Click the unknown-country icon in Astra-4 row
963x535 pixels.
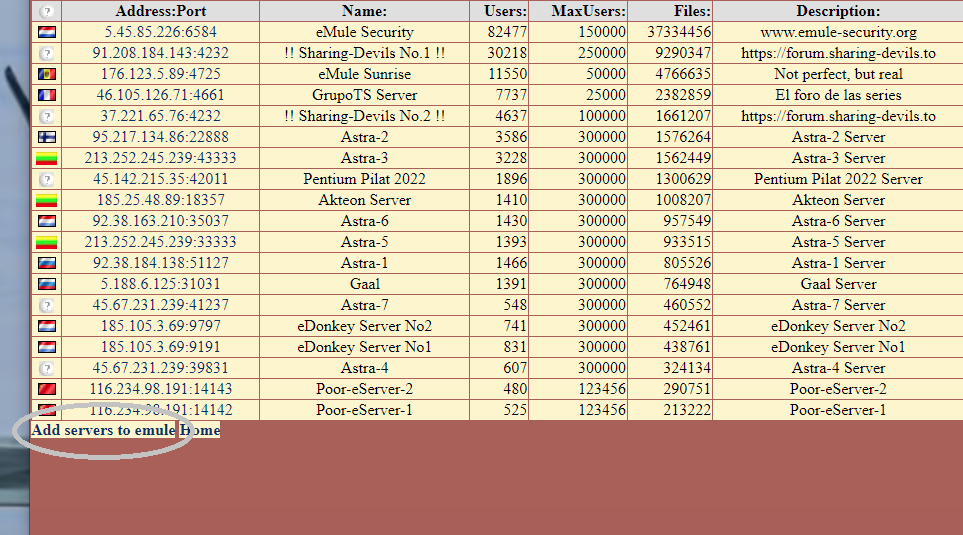pos(47,369)
